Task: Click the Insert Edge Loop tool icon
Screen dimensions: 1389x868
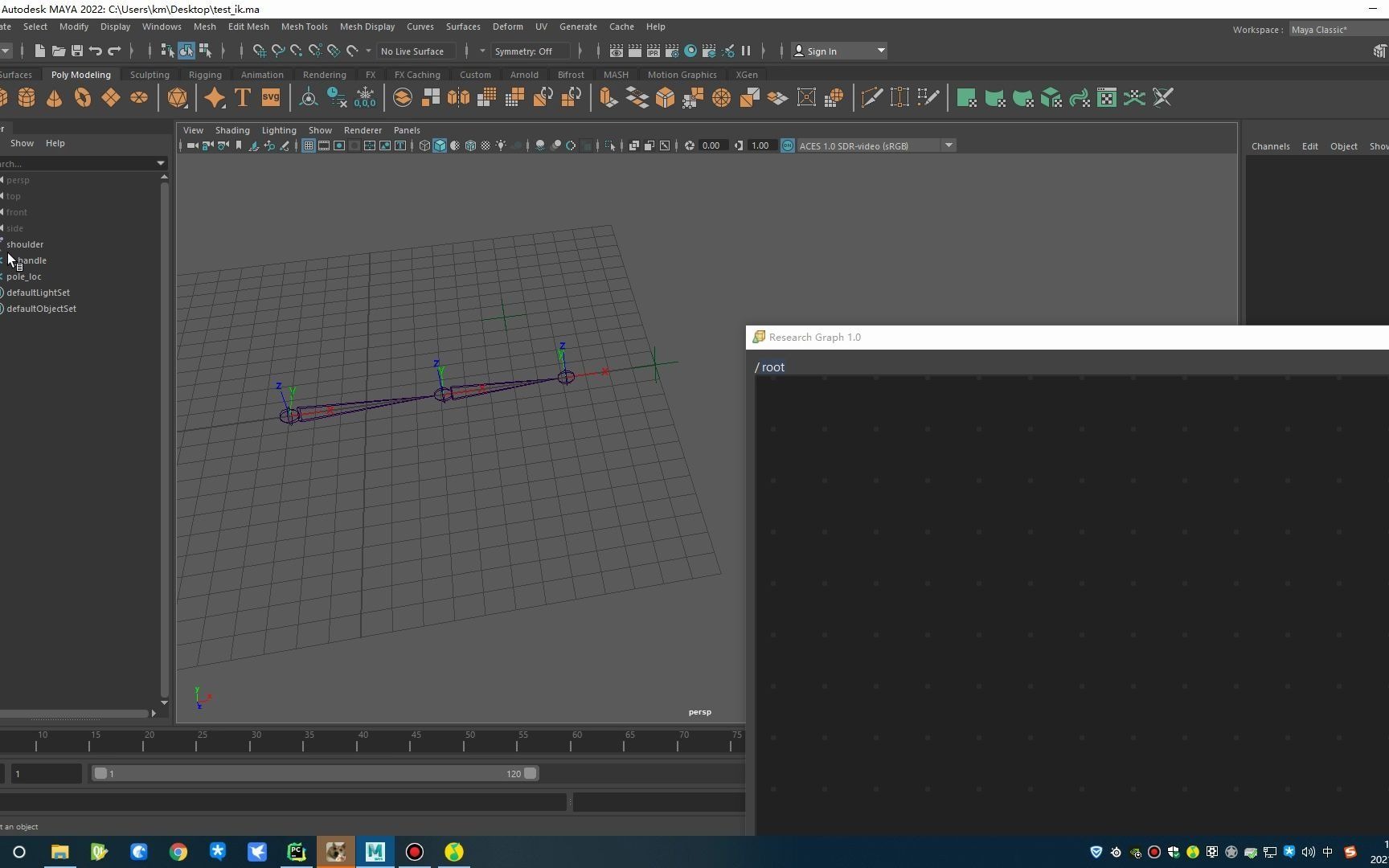Action: coord(899,98)
